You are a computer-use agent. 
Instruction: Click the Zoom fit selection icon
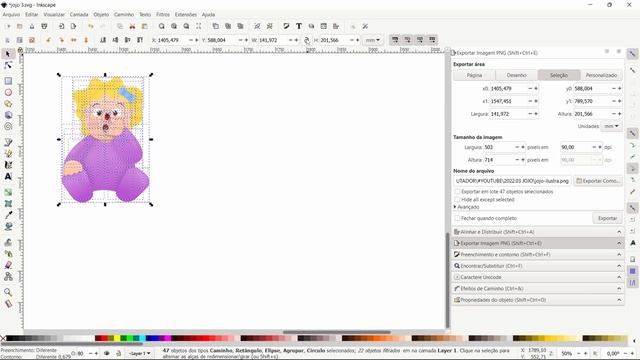162,26
